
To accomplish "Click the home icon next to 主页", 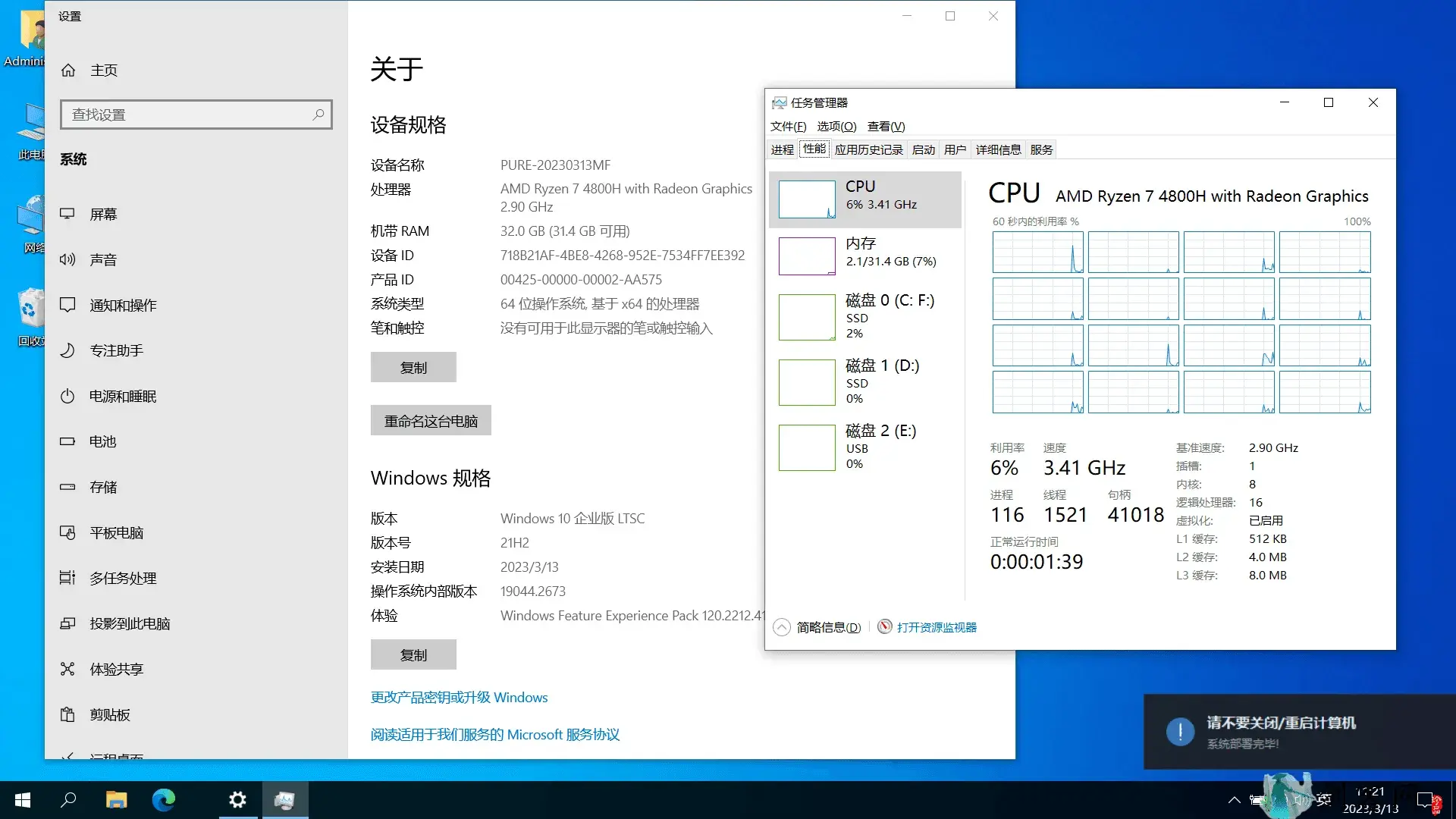I will (68, 70).
